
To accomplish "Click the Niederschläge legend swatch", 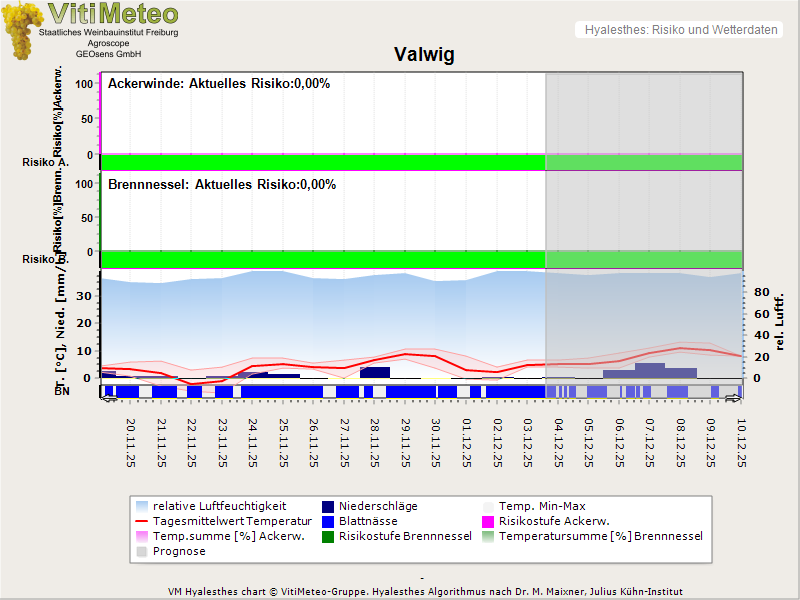I will [x=329, y=507].
